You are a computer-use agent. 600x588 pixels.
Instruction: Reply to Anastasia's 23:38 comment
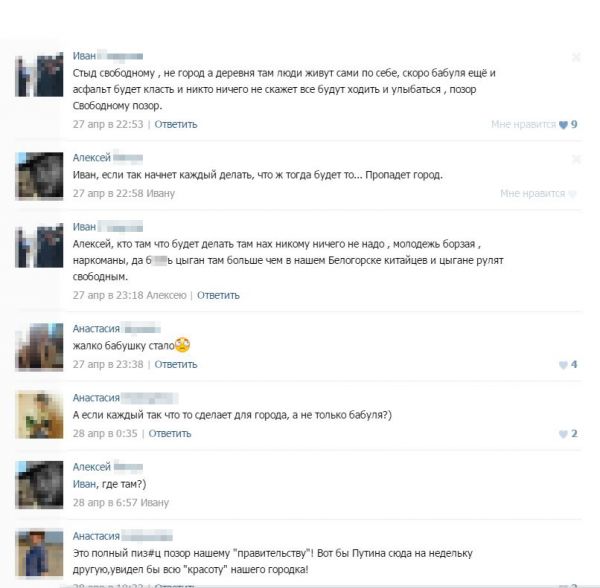tap(176, 364)
